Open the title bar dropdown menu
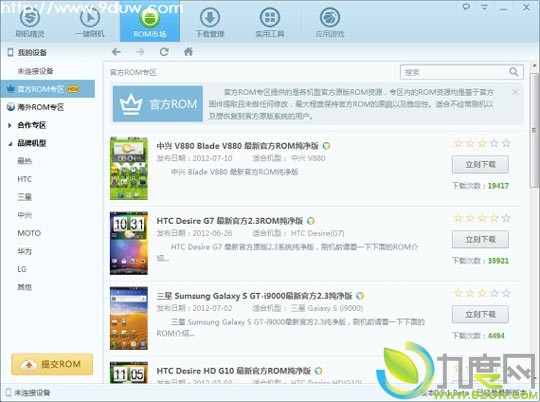This screenshot has height=402, width=540. [485, 7]
